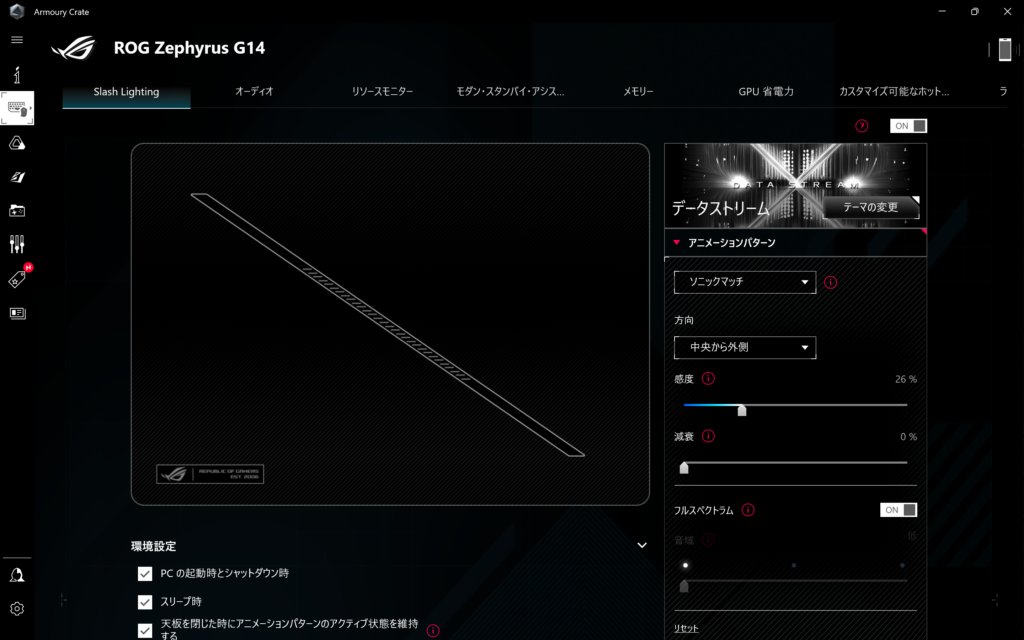The height and width of the screenshot is (640, 1024).
Task: Click the info icon beside 減衰
Action: (x=709, y=436)
